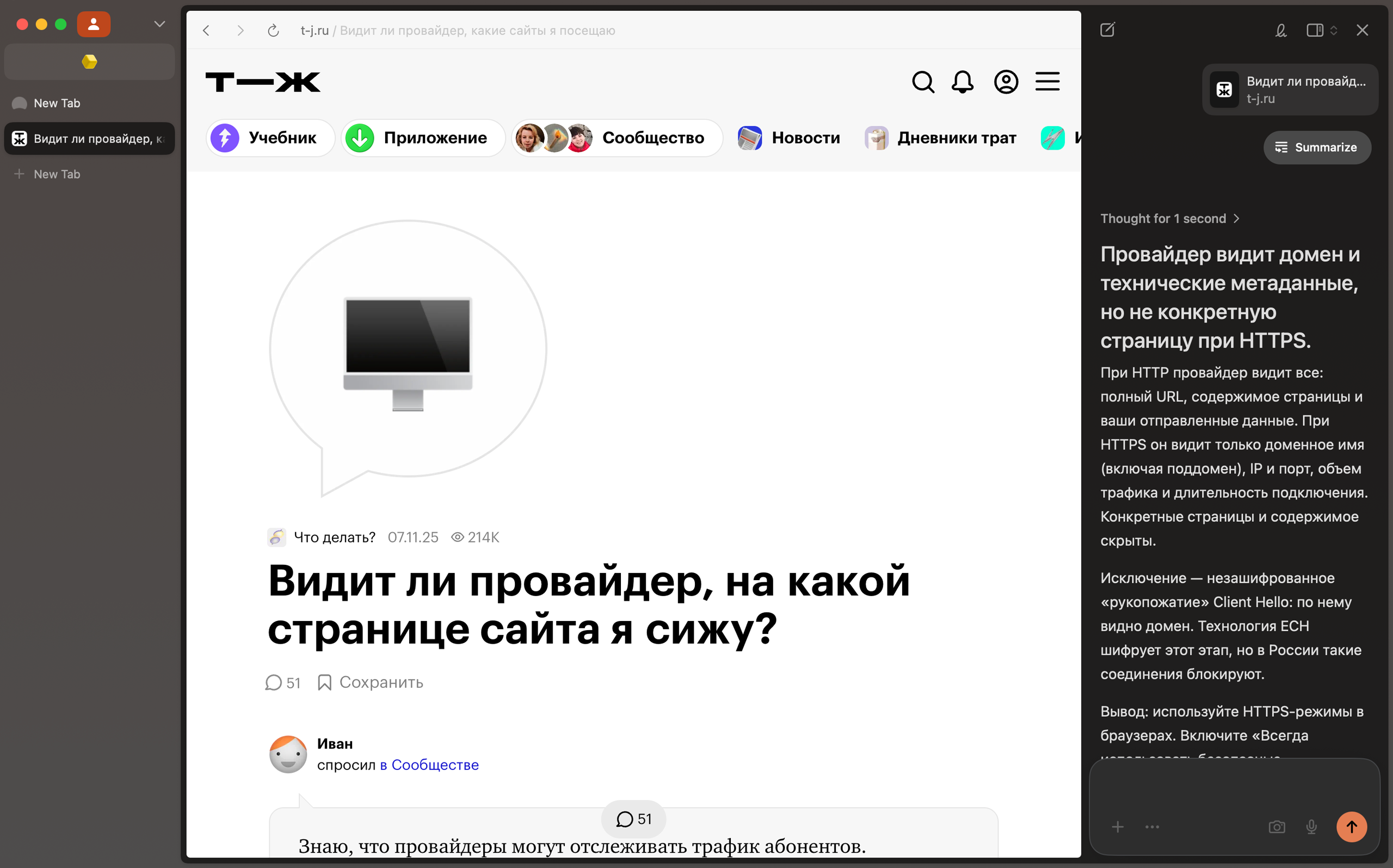Start a new chat with compose icon
Viewport: 1393px width, 868px height.
pos(1107,30)
